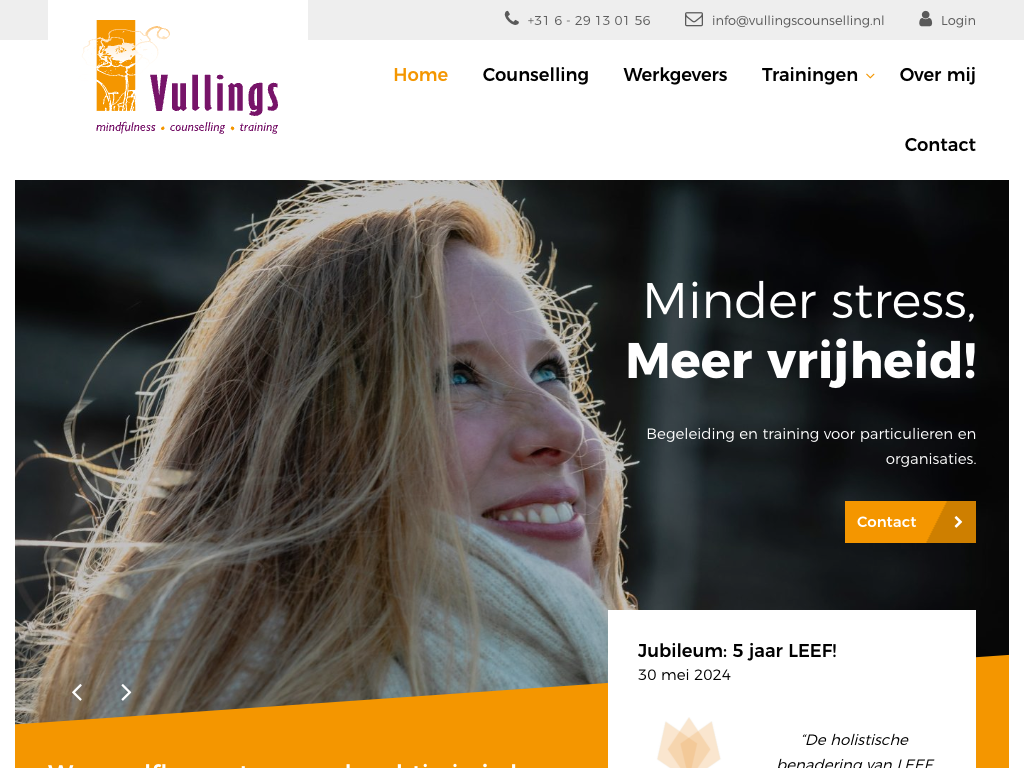Click the user Login icon
Screen dimensions: 1024x768
(925, 19)
